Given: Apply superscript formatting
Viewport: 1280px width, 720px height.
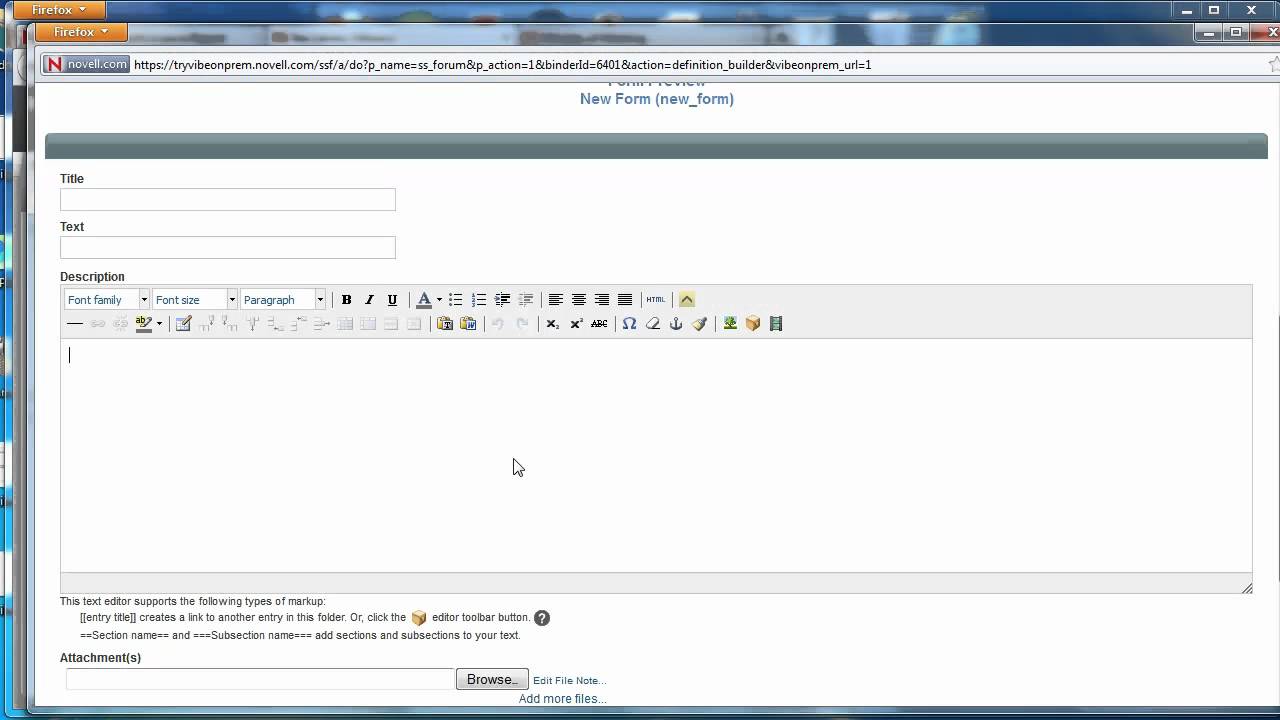Looking at the screenshot, I should click(x=576, y=324).
